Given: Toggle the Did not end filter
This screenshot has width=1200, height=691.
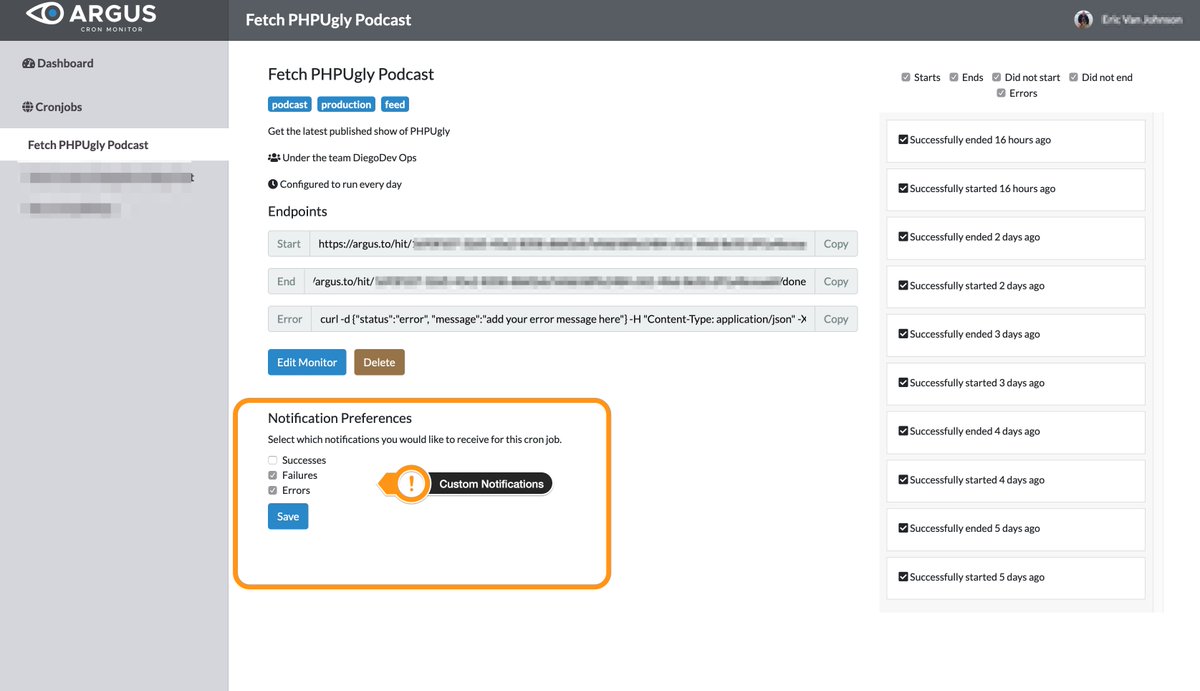Looking at the screenshot, I should 1074,77.
